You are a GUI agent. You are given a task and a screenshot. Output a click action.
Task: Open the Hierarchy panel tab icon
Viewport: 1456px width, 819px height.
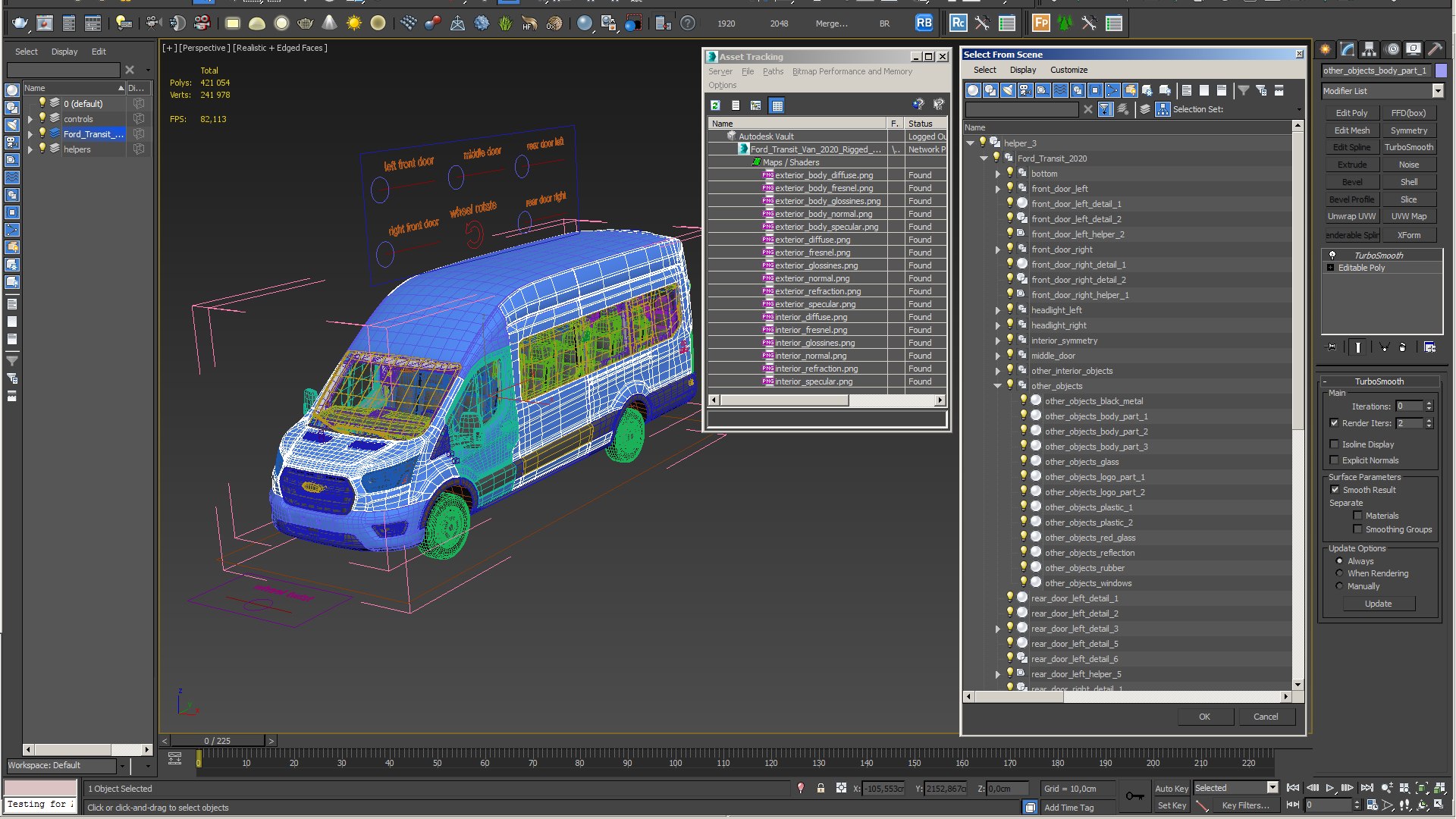(x=1369, y=49)
